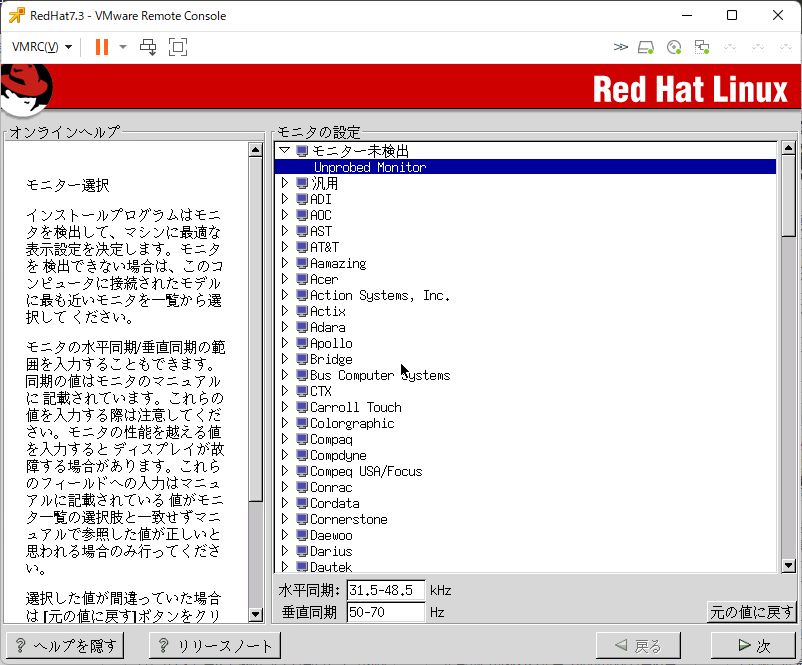Open the power options dropdown arrow

[123, 47]
